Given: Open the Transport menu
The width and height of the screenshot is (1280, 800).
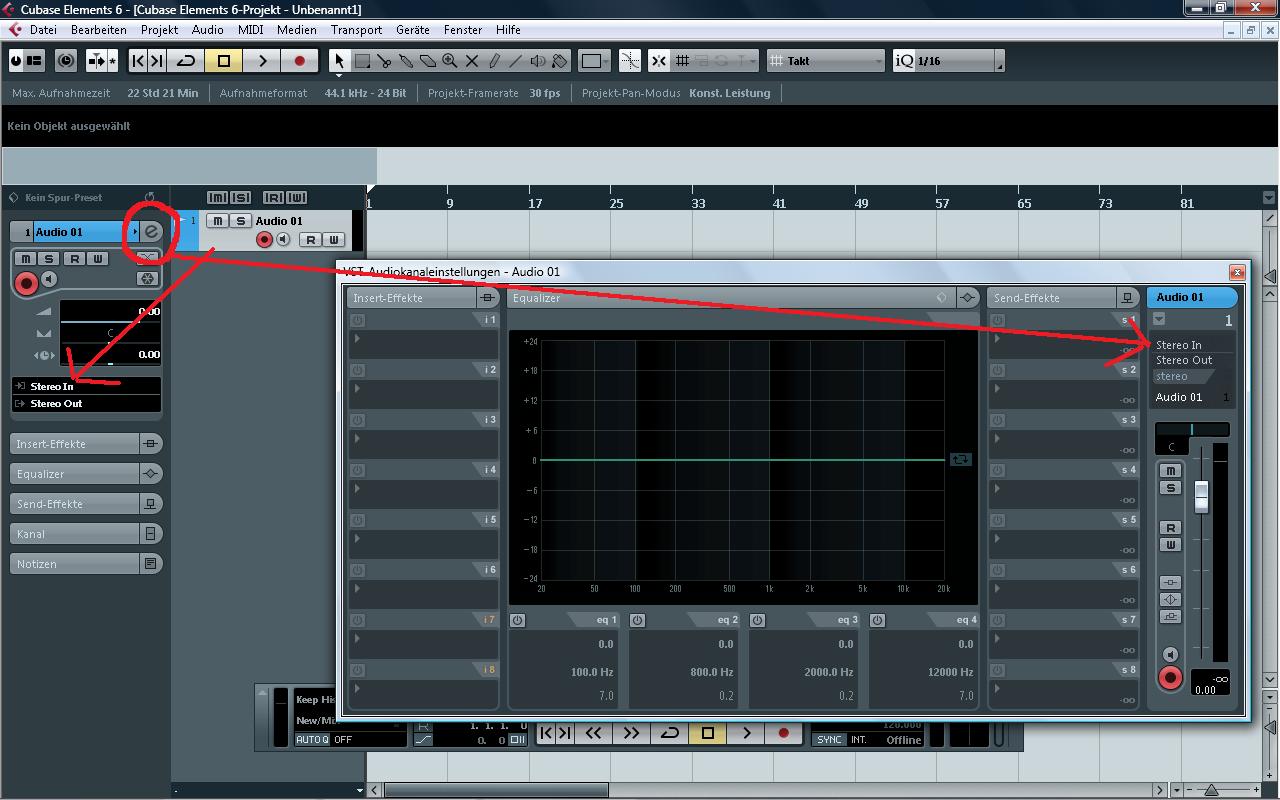Looking at the screenshot, I should (x=356, y=30).
